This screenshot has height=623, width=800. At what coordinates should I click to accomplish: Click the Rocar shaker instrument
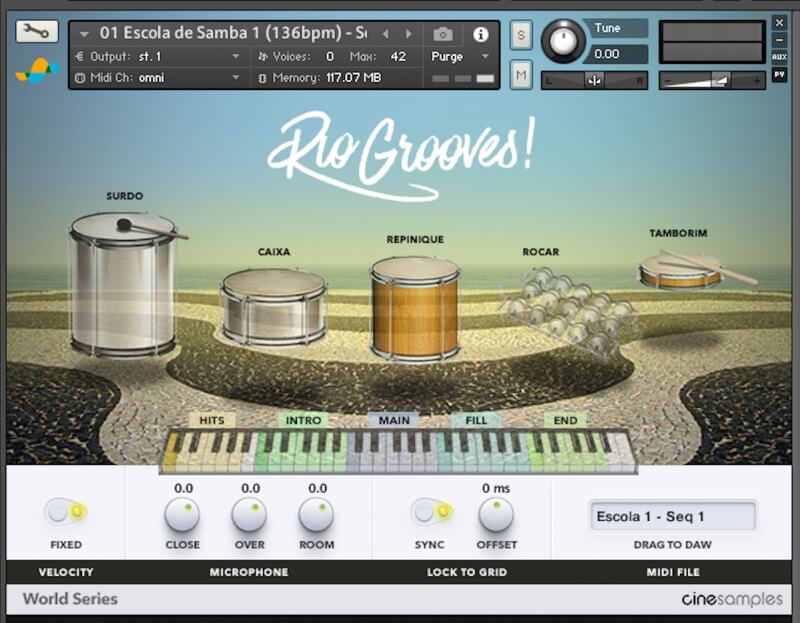[568, 306]
